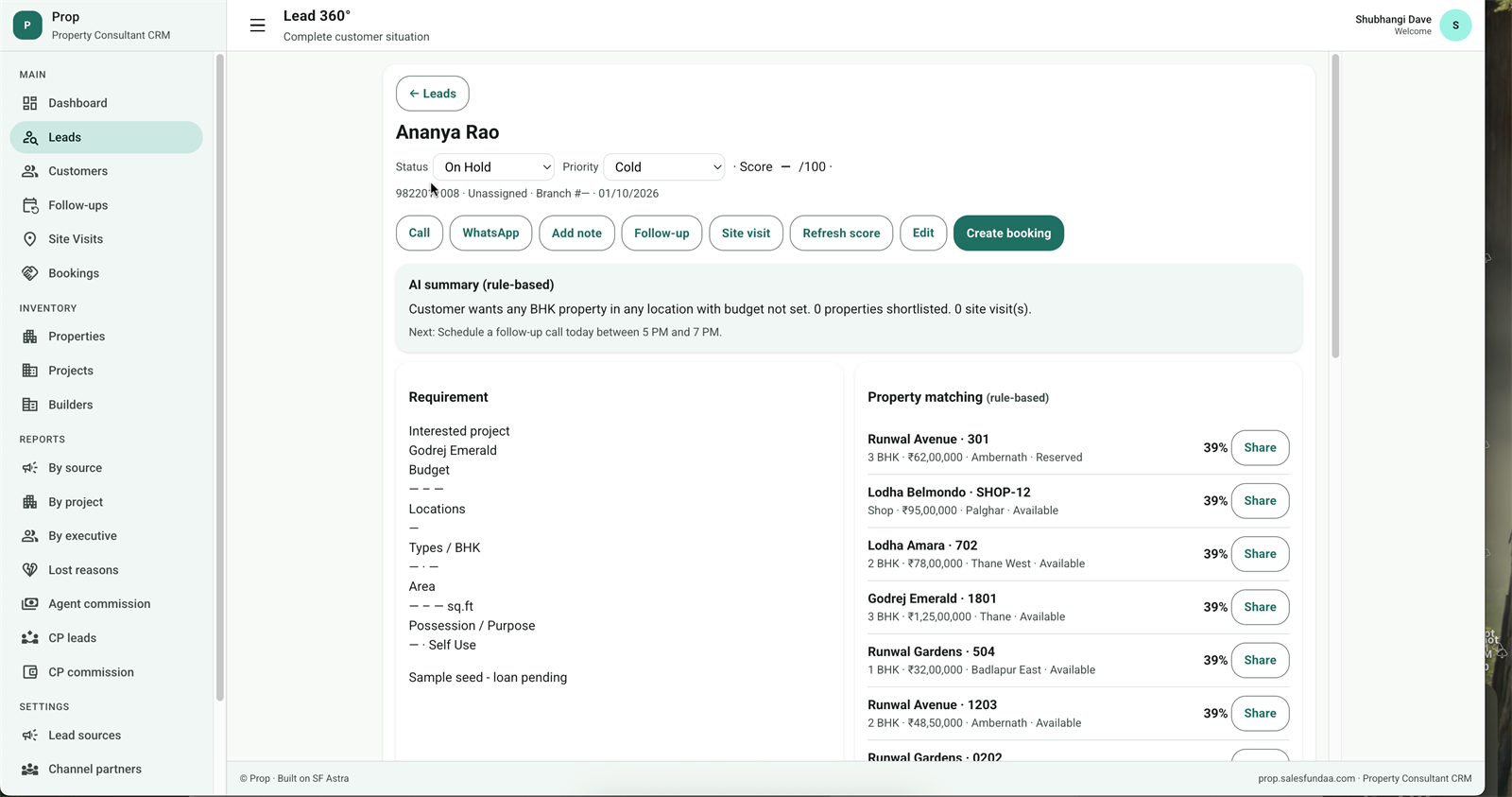
Task: Click the By source megaphone icon
Action: pos(30,468)
